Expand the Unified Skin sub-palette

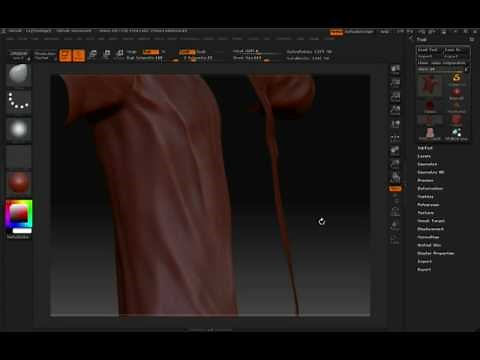pyautogui.click(x=429, y=245)
